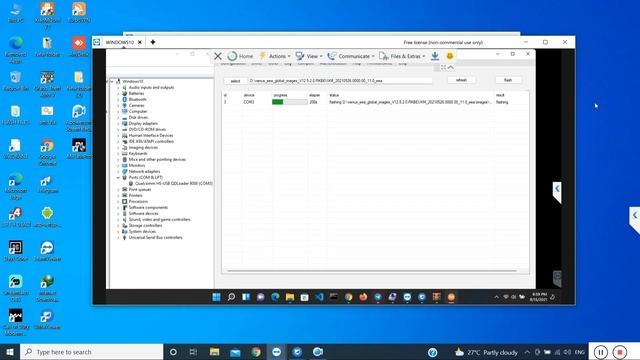Open Microsoft Edge desktop shortcut
The image size is (640, 360).
[16, 186]
